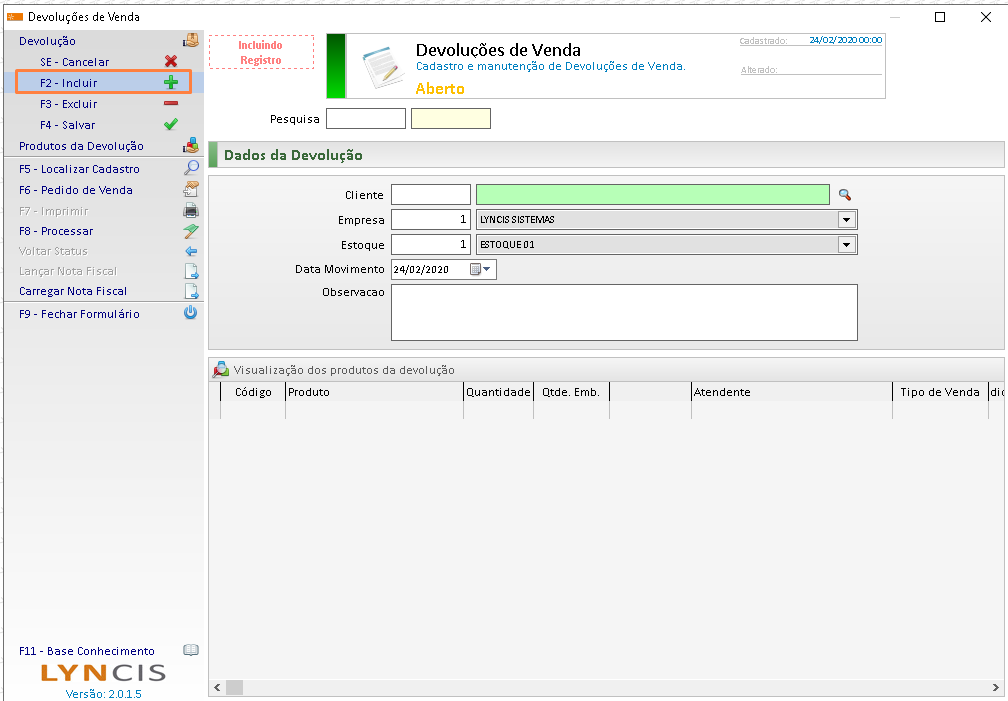The image size is (1008, 701).
Task: Click the horizontal scrollbar right arrow
Action: coord(995,687)
